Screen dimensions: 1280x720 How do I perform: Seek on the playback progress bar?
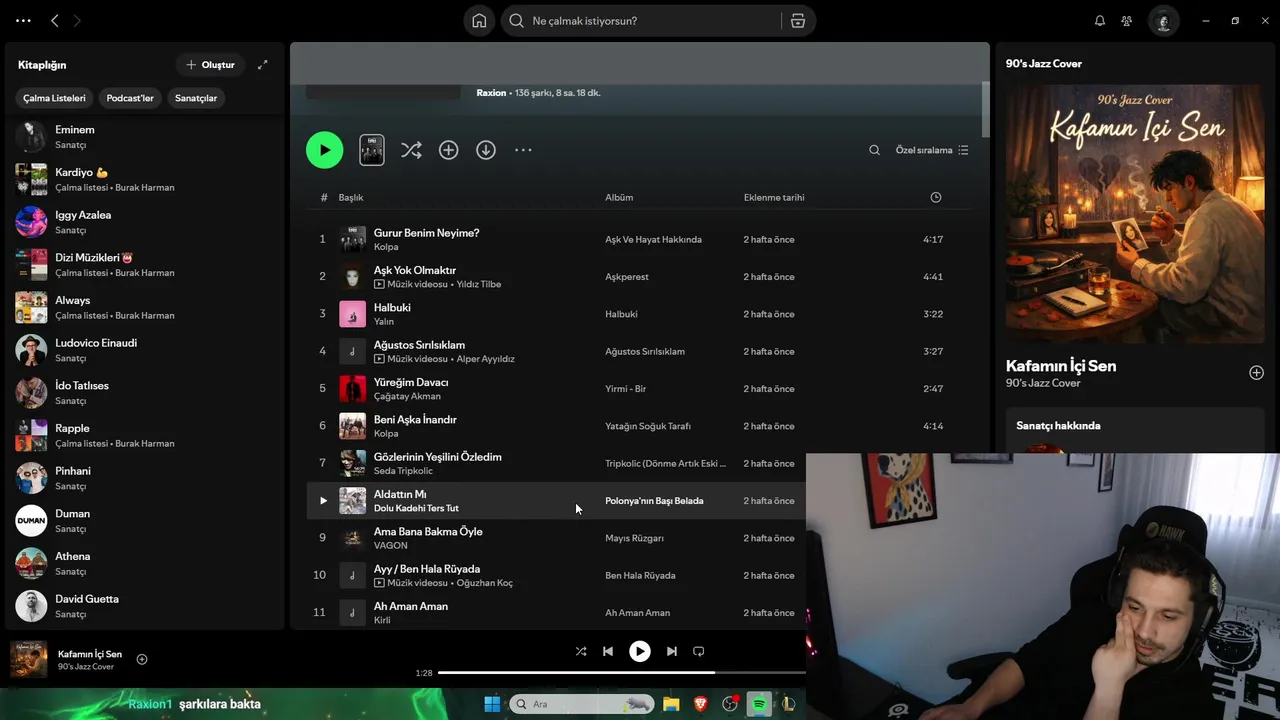[621, 673]
